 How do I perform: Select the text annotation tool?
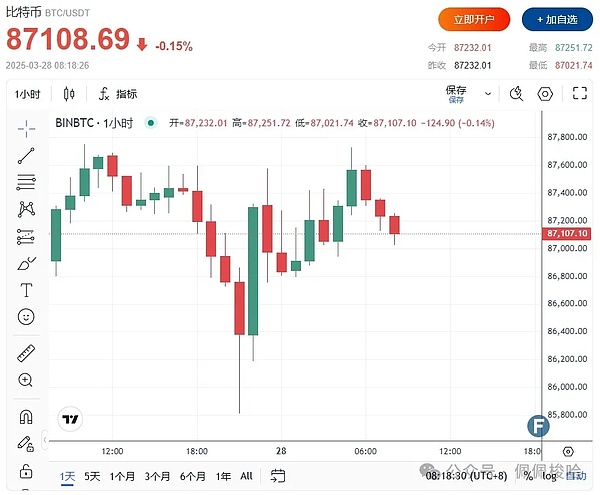pos(26,290)
